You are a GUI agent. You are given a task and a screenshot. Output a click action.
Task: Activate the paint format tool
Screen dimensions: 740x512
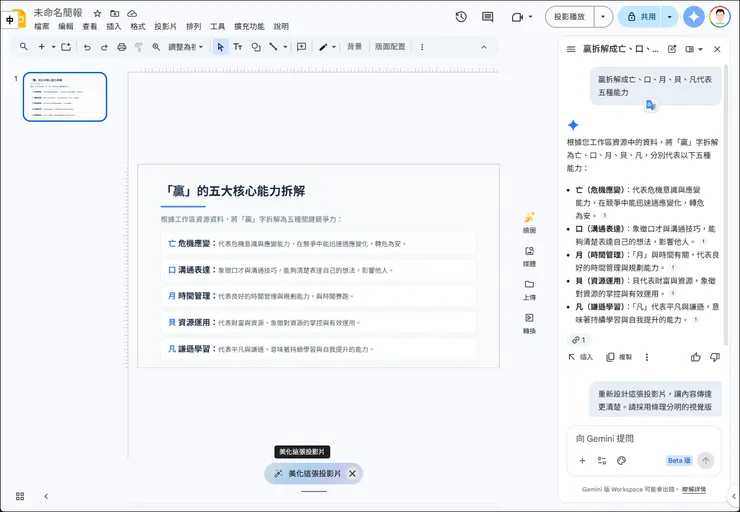[x=139, y=47]
